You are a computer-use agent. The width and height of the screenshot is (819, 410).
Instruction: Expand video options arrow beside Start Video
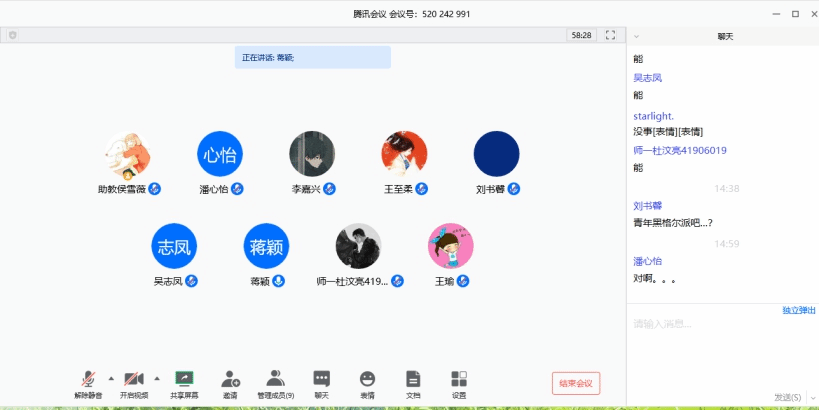tap(156, 378)
